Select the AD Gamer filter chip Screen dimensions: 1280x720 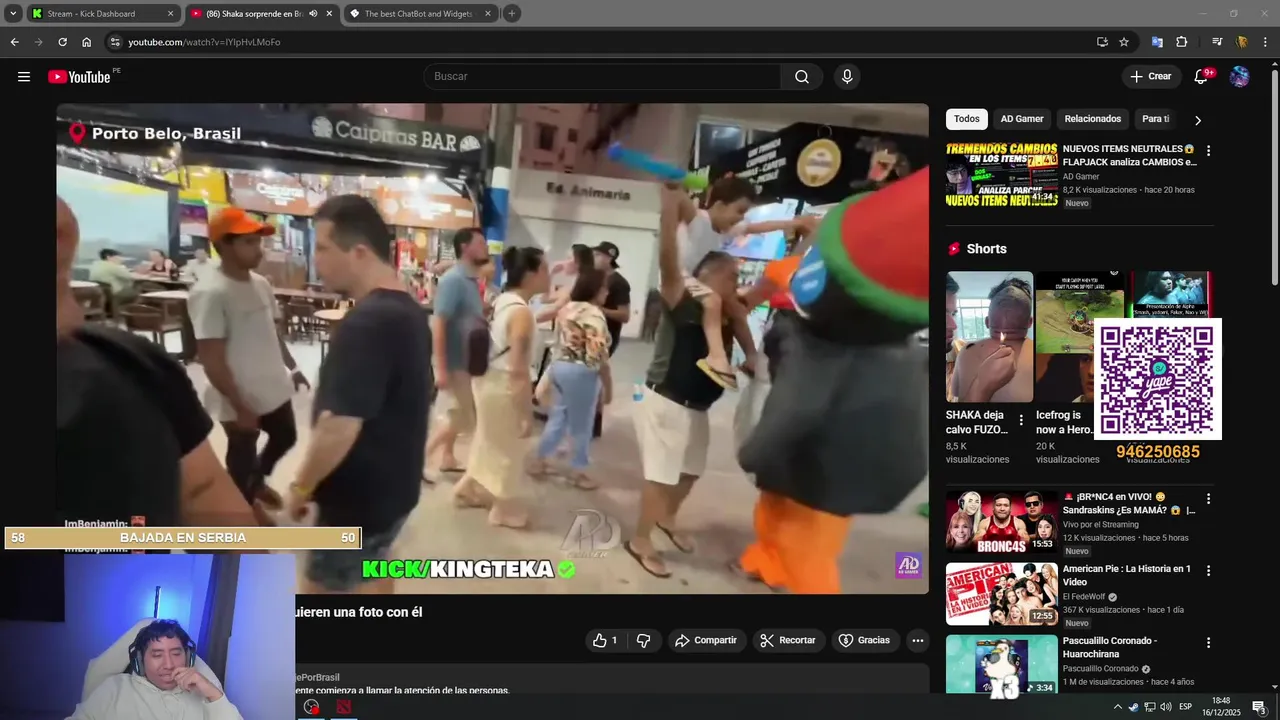tap(1022, 119)
